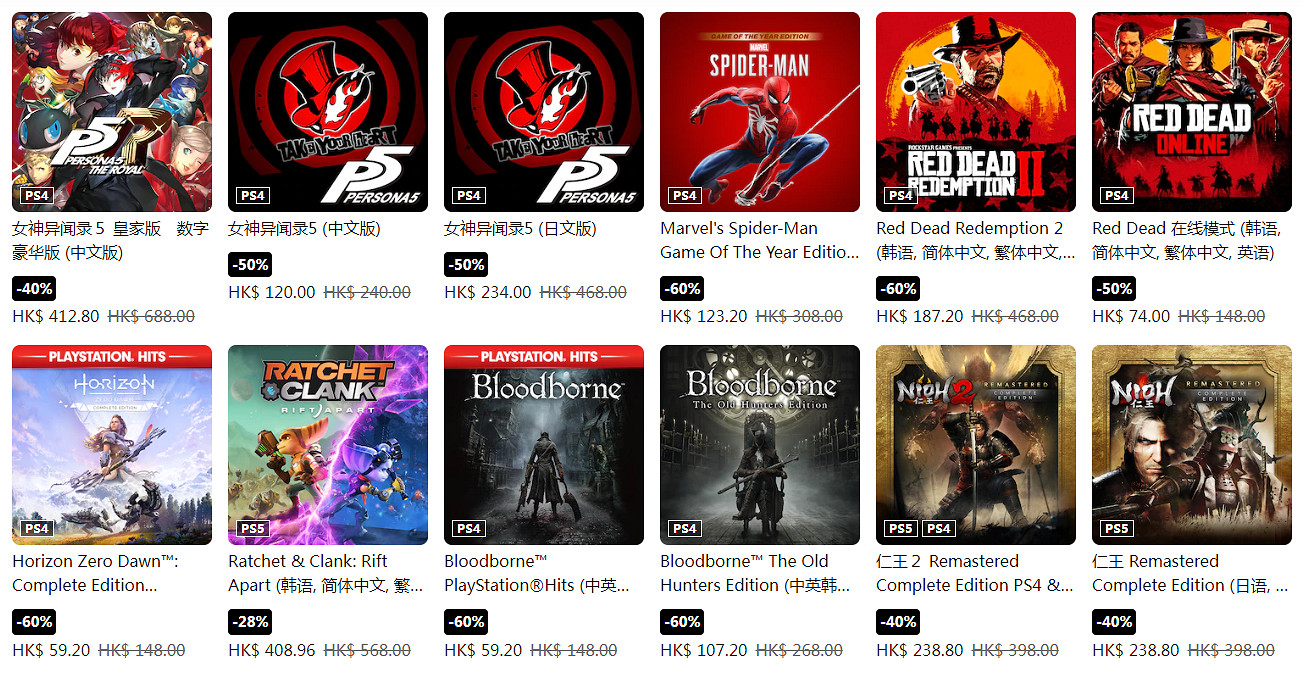1303x682 pixels.
Task: Open the Horizon Zero Dawn Complete Edition cover
Action: [112, 445]
